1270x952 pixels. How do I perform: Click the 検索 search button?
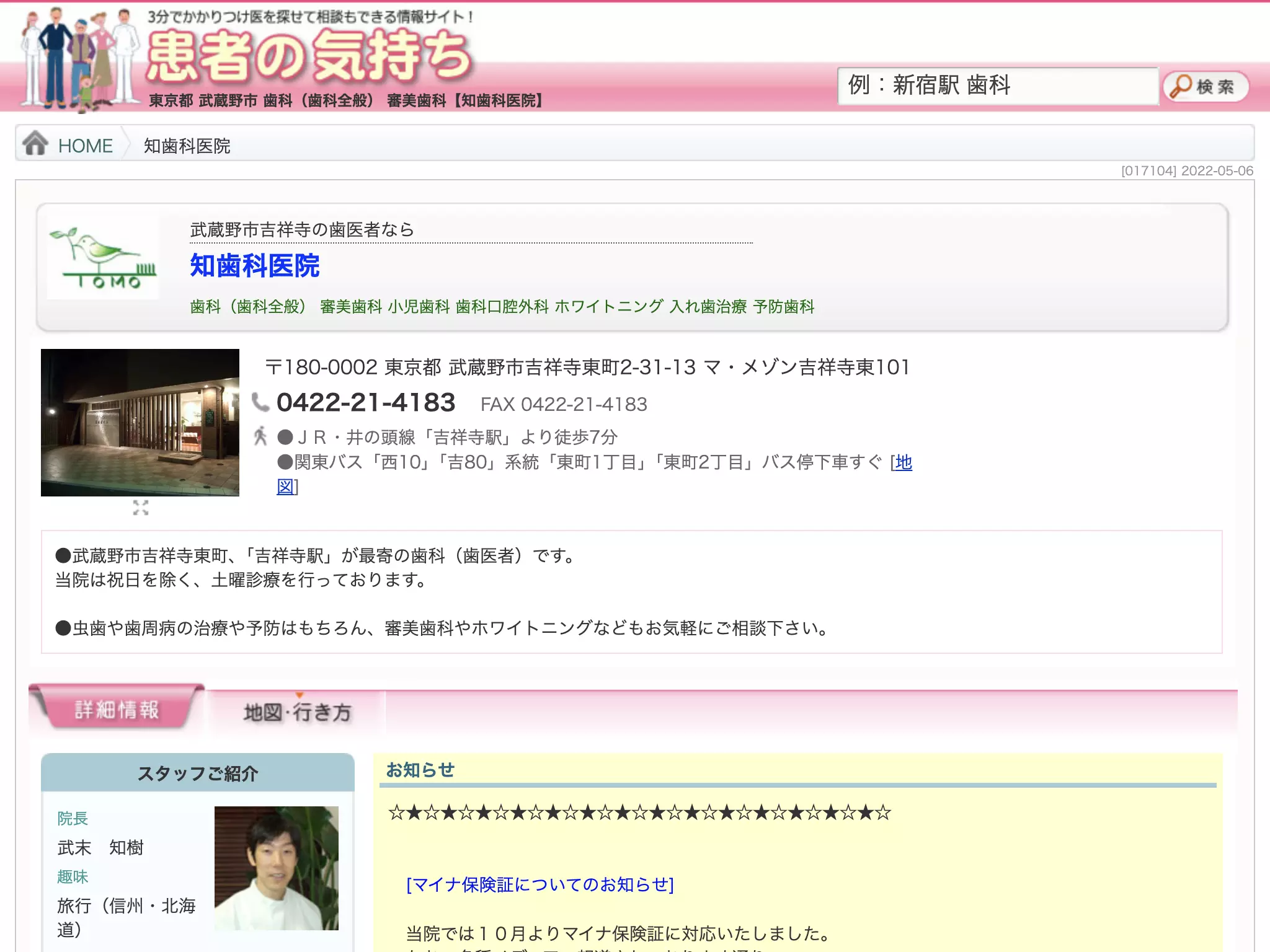[x=1206, y=86]
